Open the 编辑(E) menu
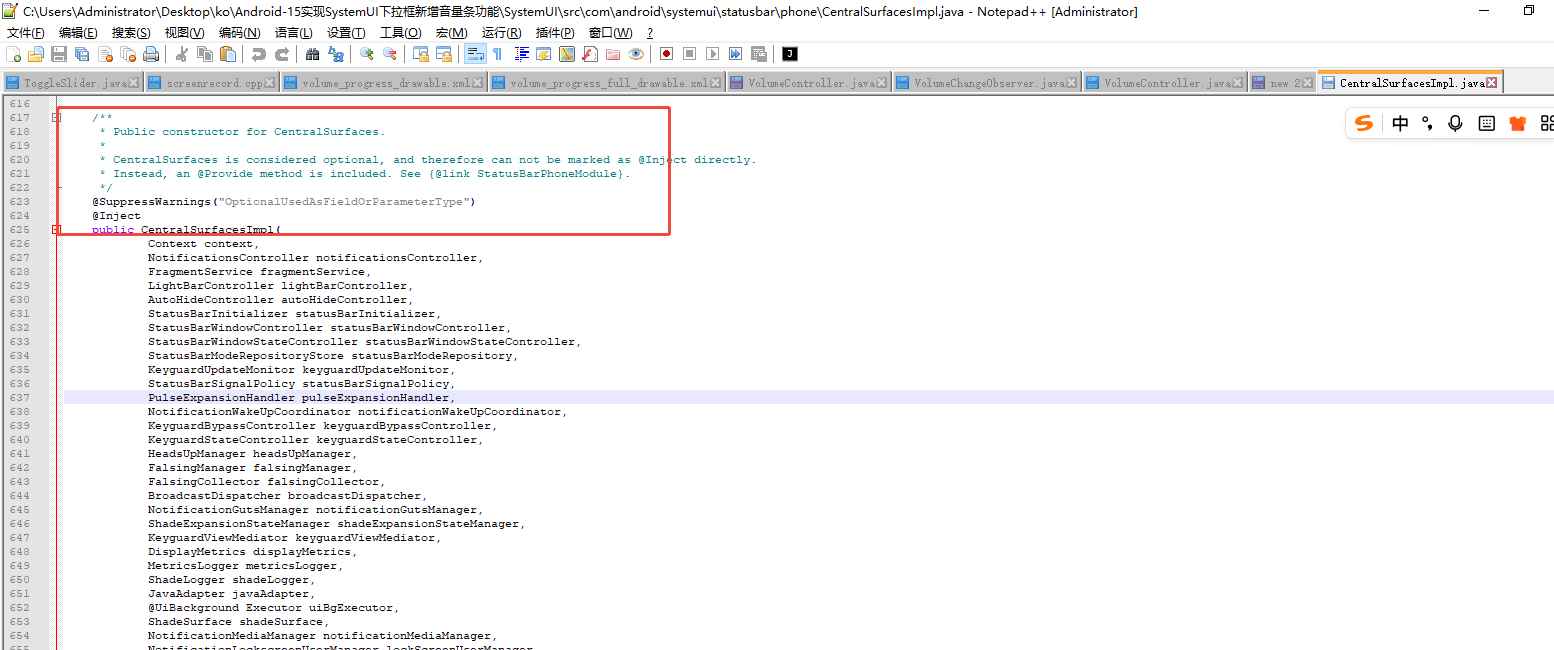 (78, 33)
